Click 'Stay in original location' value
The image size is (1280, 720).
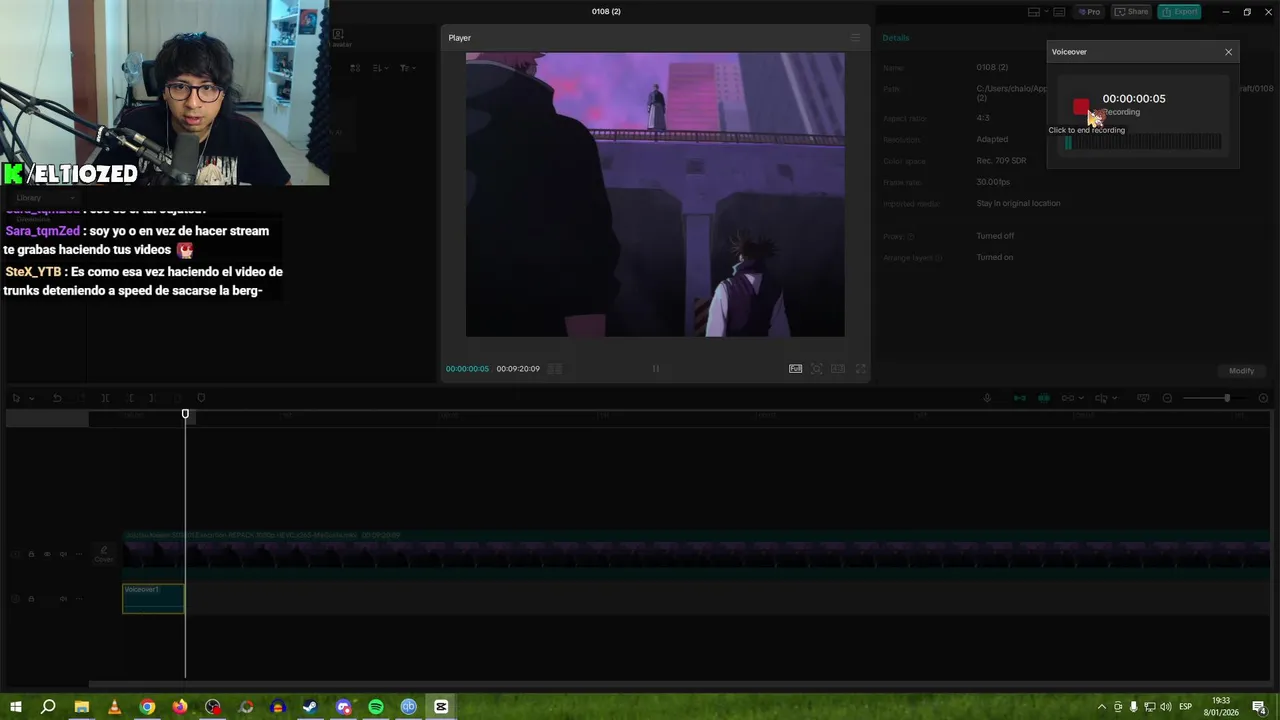pyautogui.click(x=1018, y=204)
